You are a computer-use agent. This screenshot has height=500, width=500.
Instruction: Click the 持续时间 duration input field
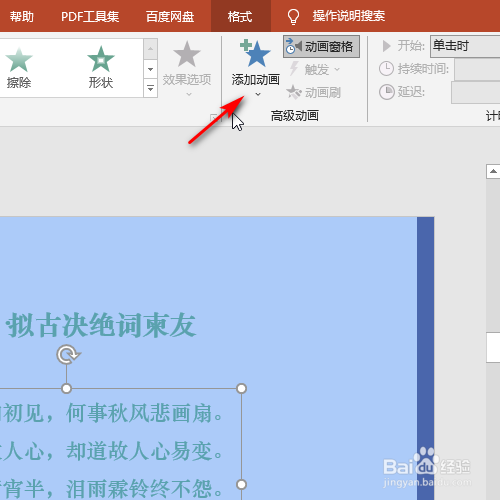(477, 69)
